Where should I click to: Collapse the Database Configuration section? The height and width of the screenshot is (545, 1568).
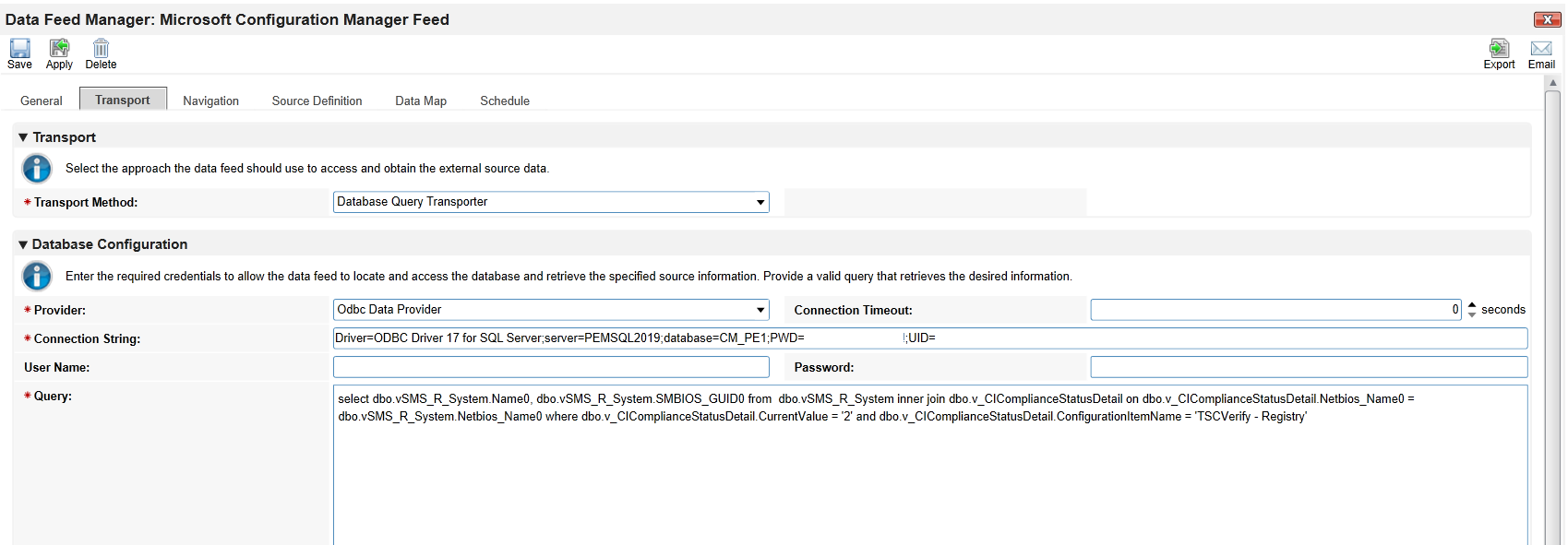[23, 244]
